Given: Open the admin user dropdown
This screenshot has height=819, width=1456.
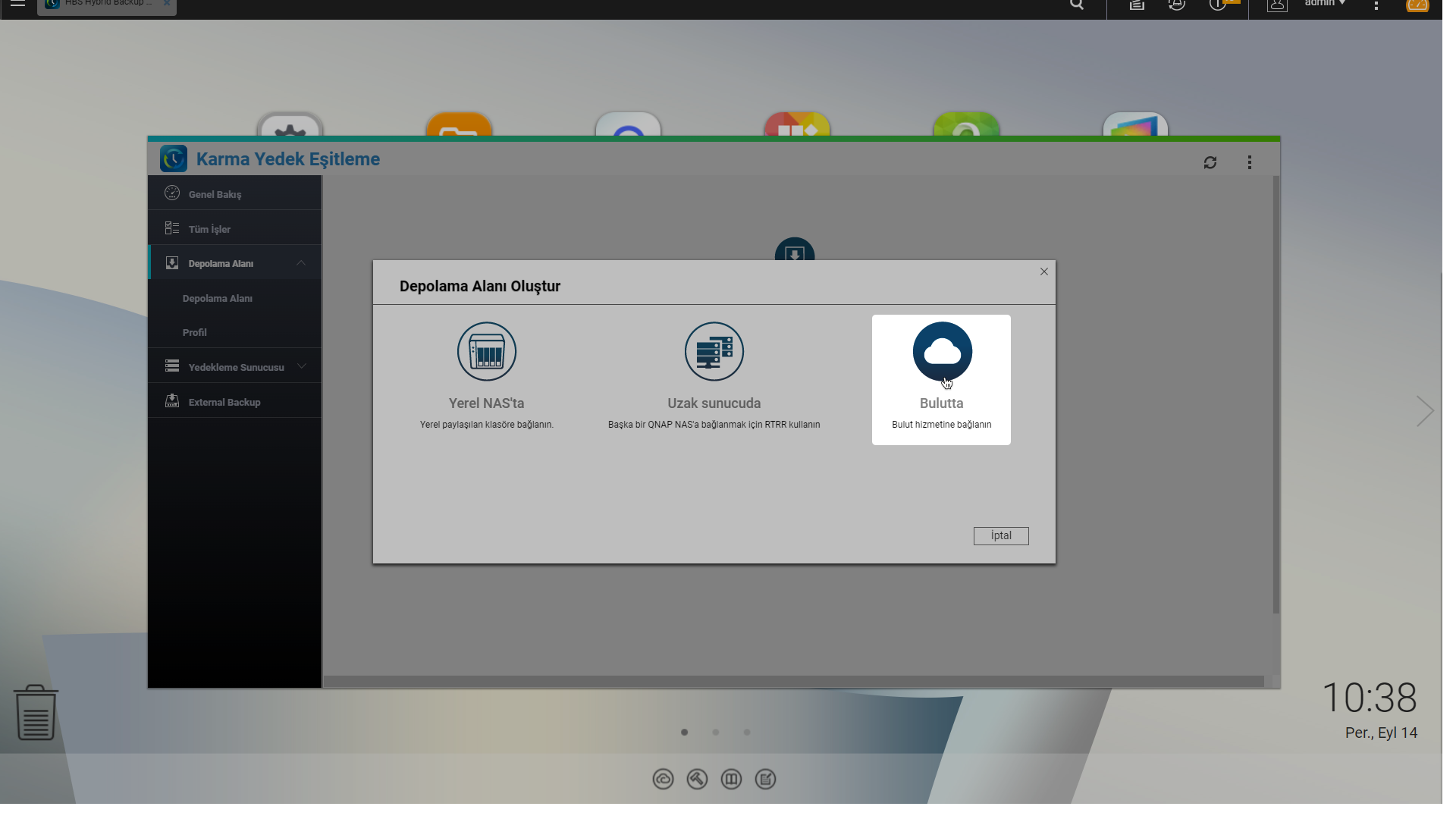Looking at the screenshot, I should (1324, 5).
